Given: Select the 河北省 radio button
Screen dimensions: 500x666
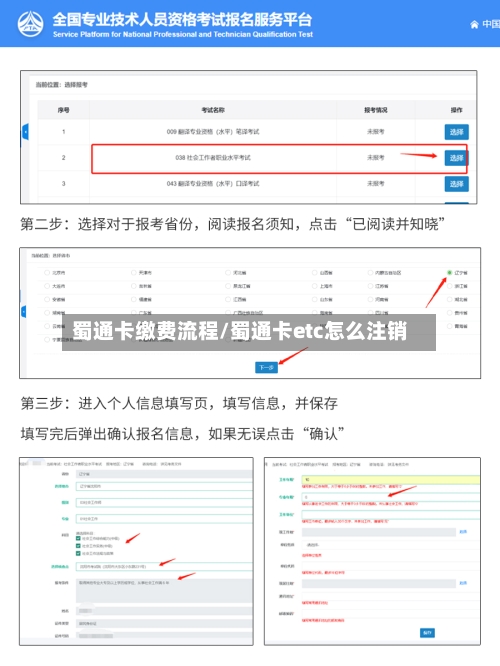Looking at the screenshot, I should 228,273.
